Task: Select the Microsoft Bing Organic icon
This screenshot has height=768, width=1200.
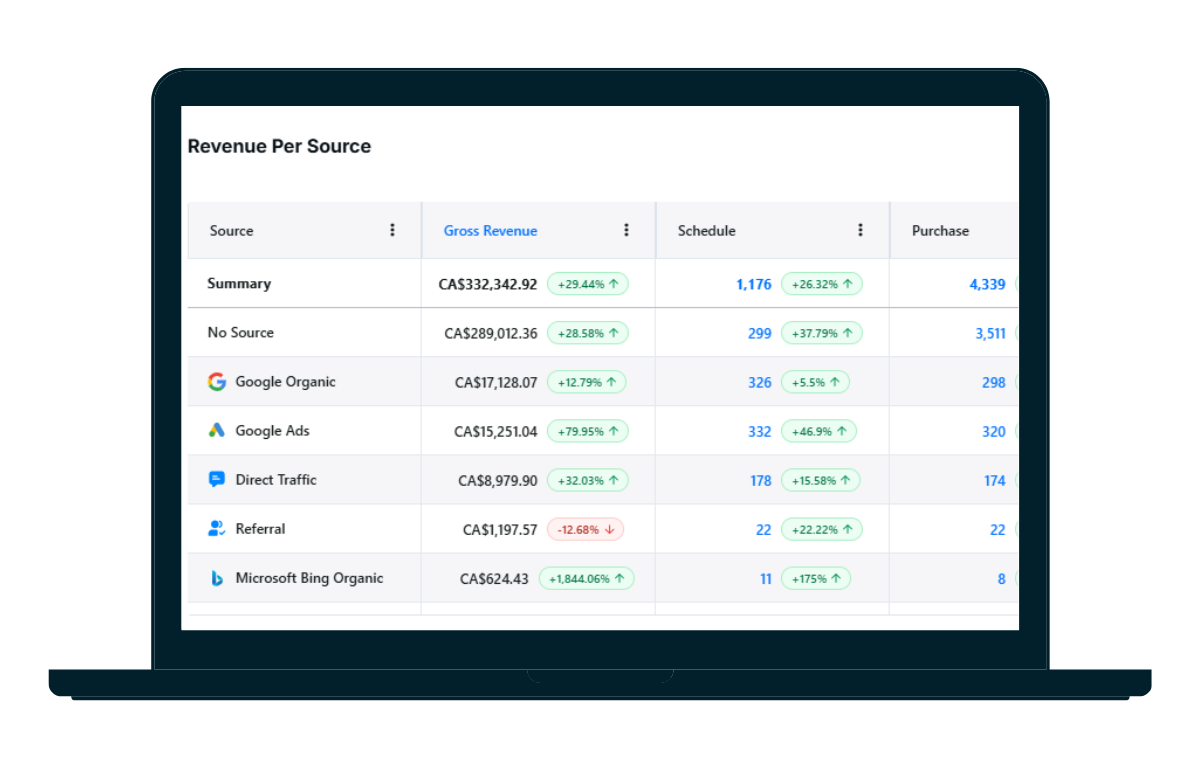Action: pyautogui.click(x=216, y=578)
